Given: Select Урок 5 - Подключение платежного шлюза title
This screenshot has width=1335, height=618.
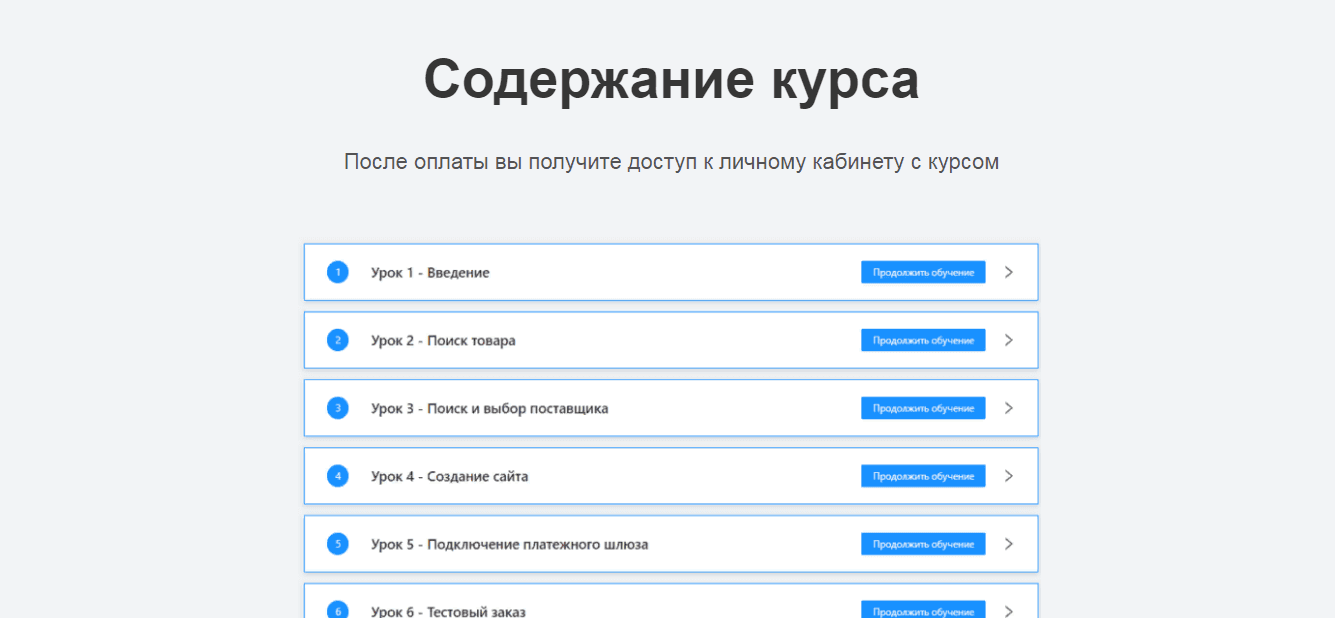Looking at the screenshot, I should point(509,545).
